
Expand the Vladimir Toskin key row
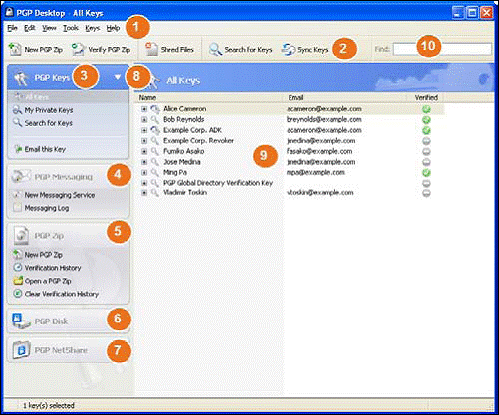(x=144, y=193)
